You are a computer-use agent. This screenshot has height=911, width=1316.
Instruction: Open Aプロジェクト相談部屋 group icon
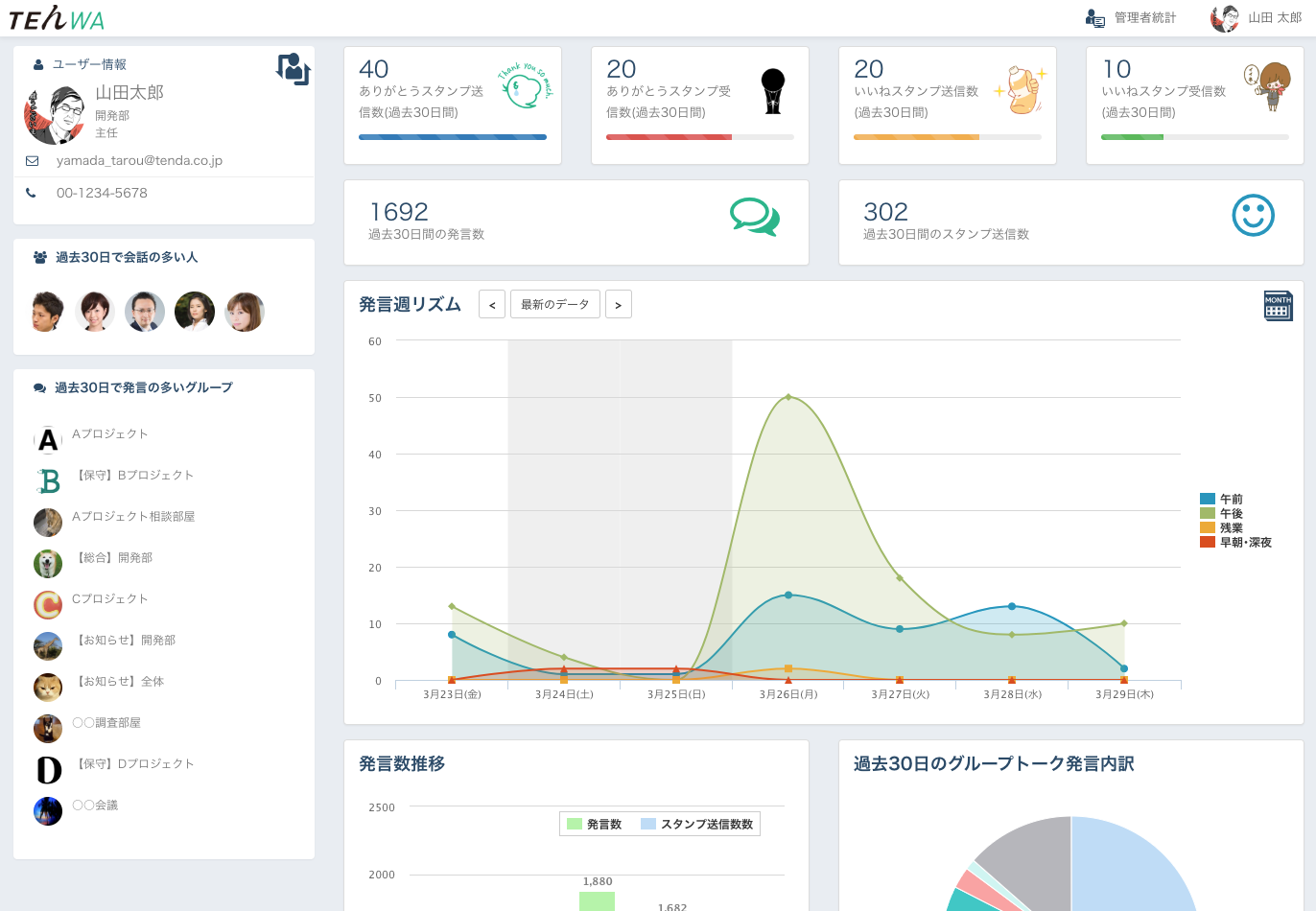[48, 523]
